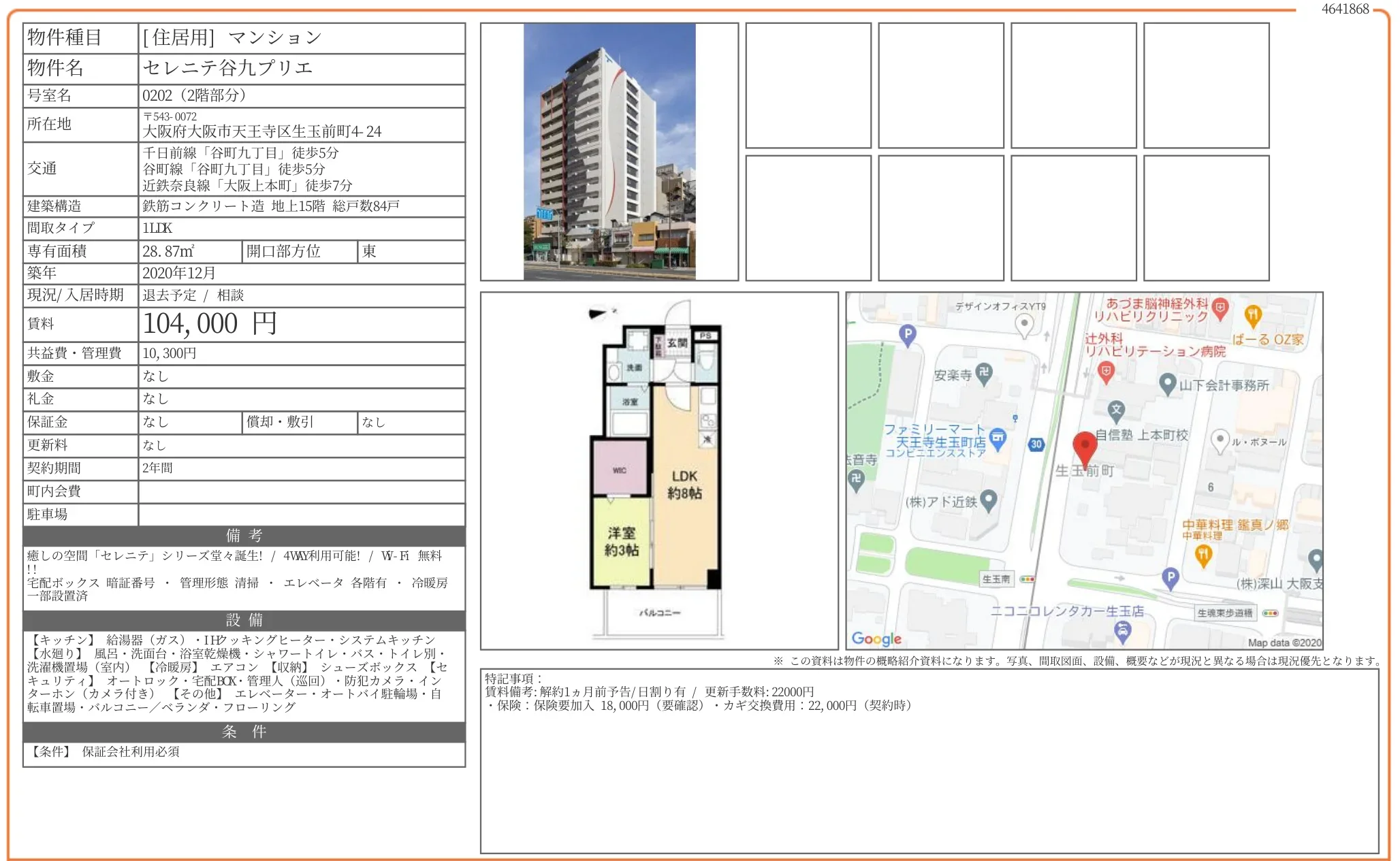Click the 山下会計事務所 map pin
This screenshot has width=1400, height=861.
[1168, 383]
